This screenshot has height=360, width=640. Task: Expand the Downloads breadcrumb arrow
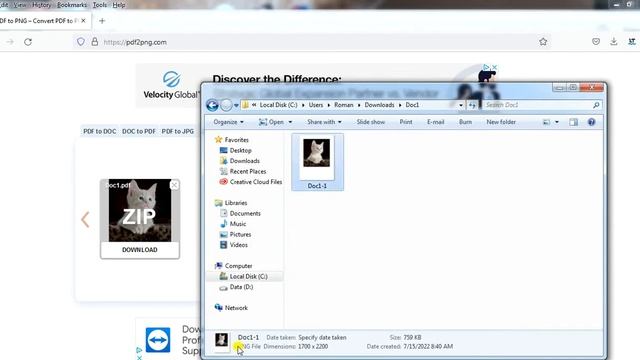point(400,105)
